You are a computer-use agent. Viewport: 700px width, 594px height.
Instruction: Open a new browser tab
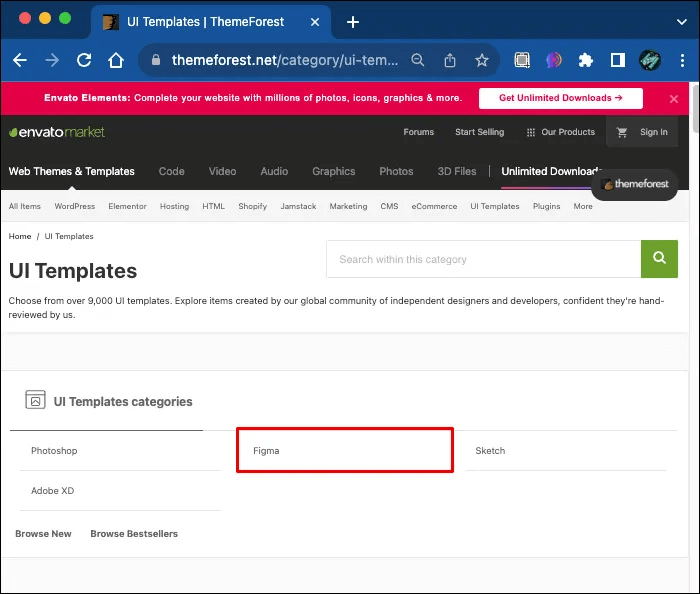click(353, 22)
